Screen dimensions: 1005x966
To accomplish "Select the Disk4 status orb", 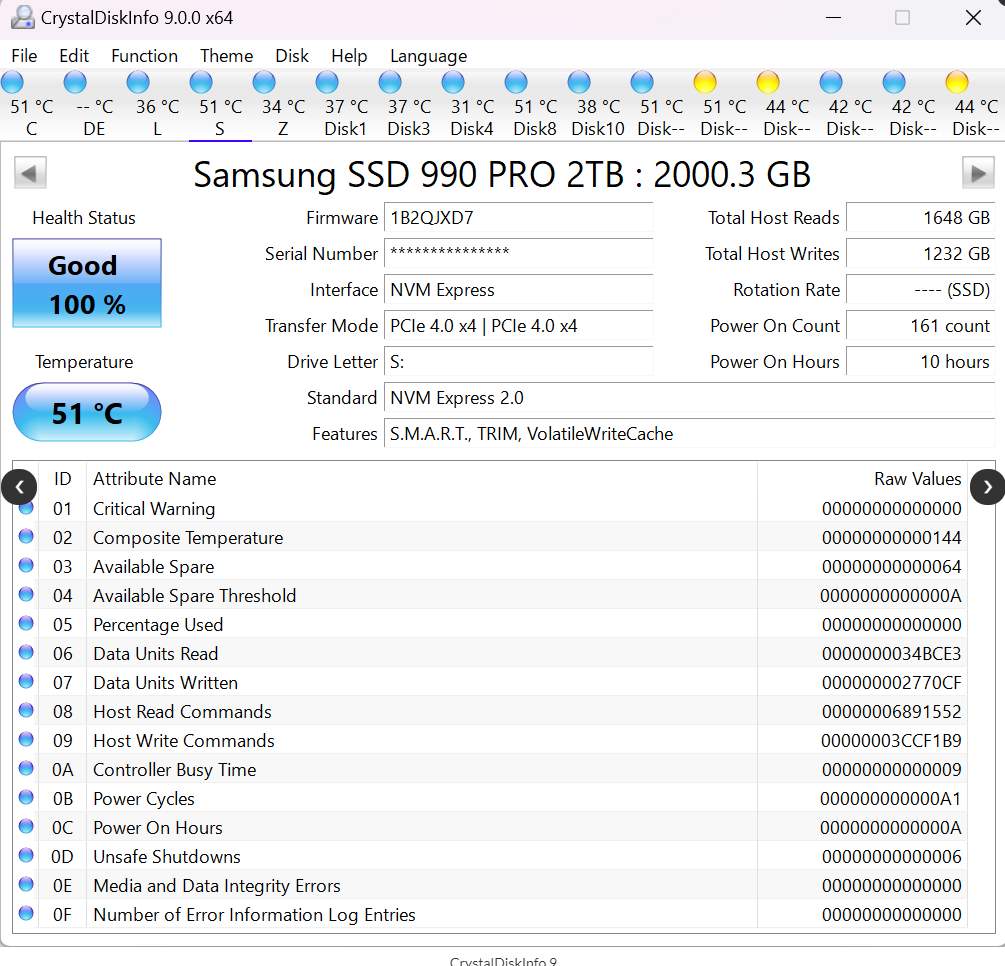I will [453, 83].
